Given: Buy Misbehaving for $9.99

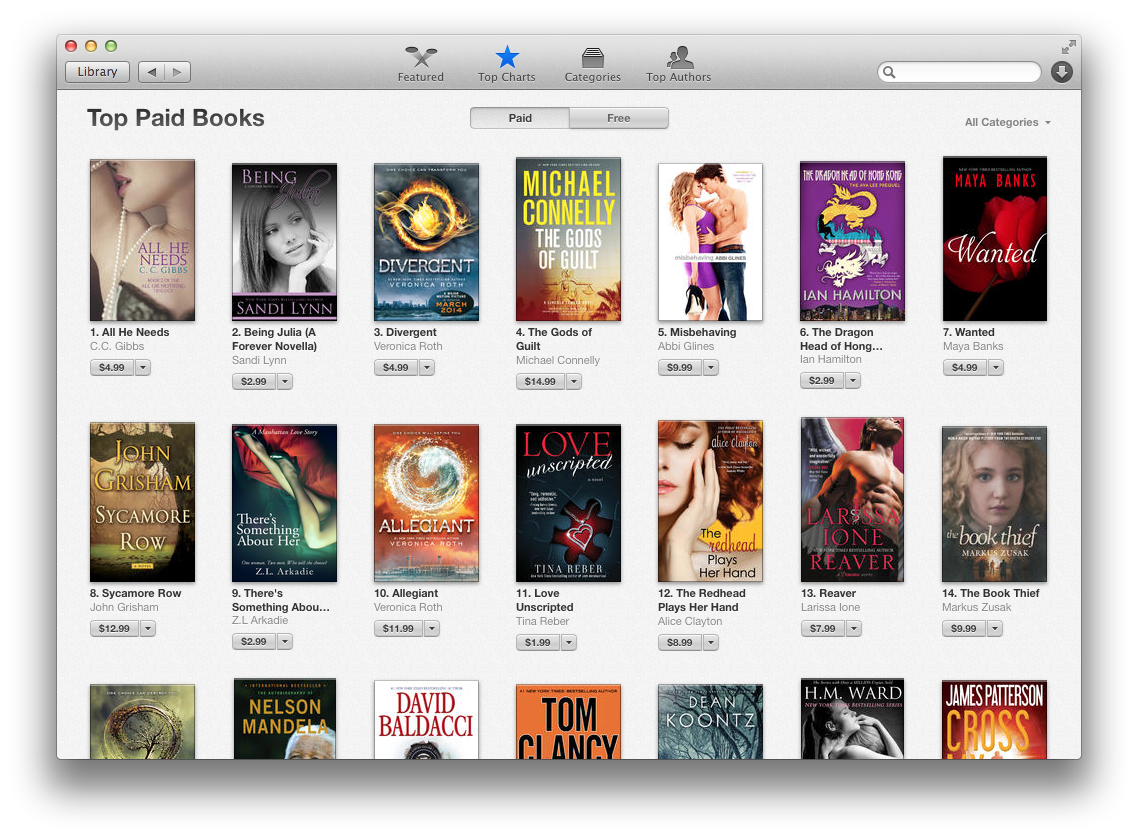Looking at the screenshot, I should (x=679, y=367).
